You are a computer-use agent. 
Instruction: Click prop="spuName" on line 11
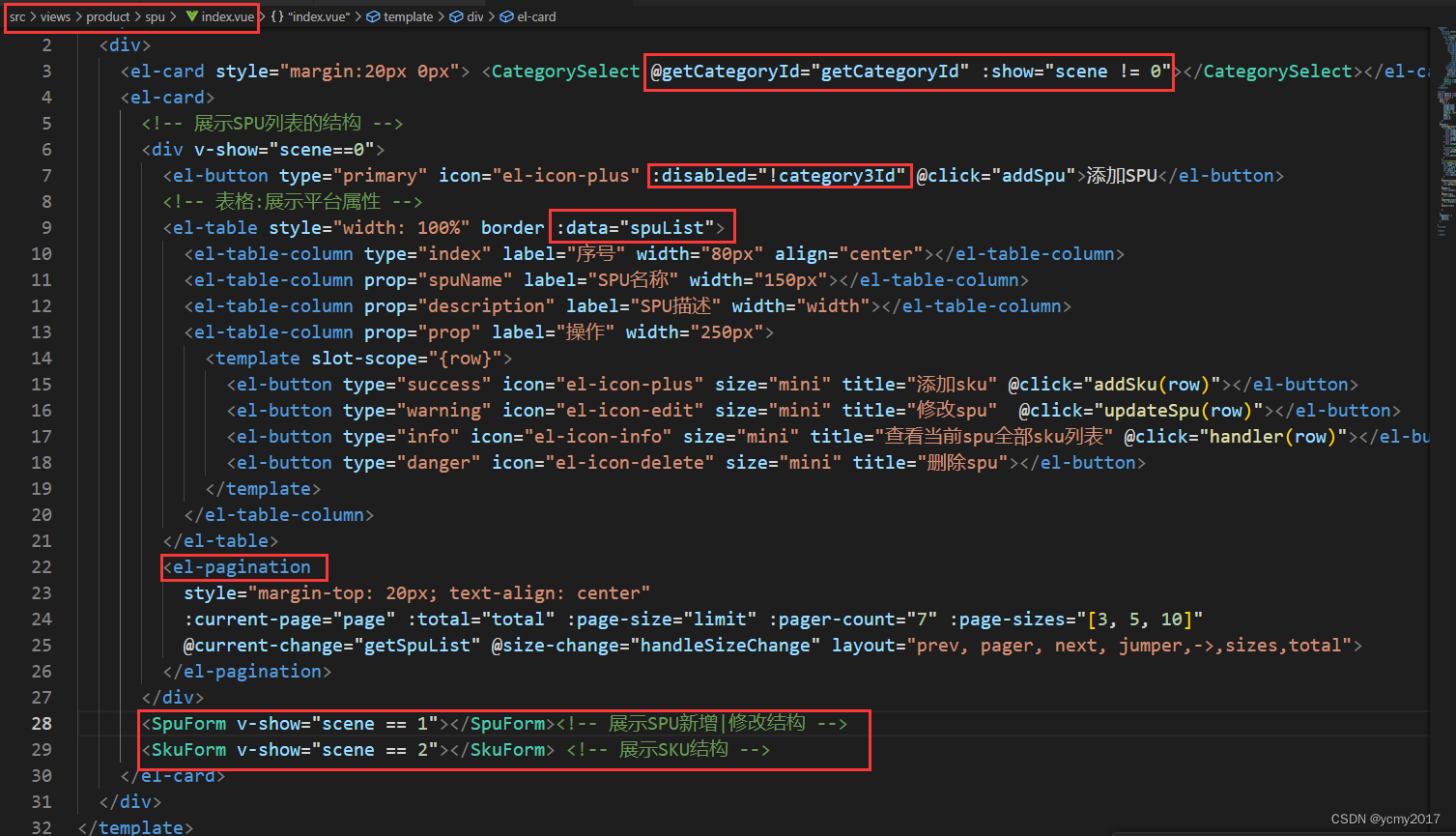(x=439, y=280)
